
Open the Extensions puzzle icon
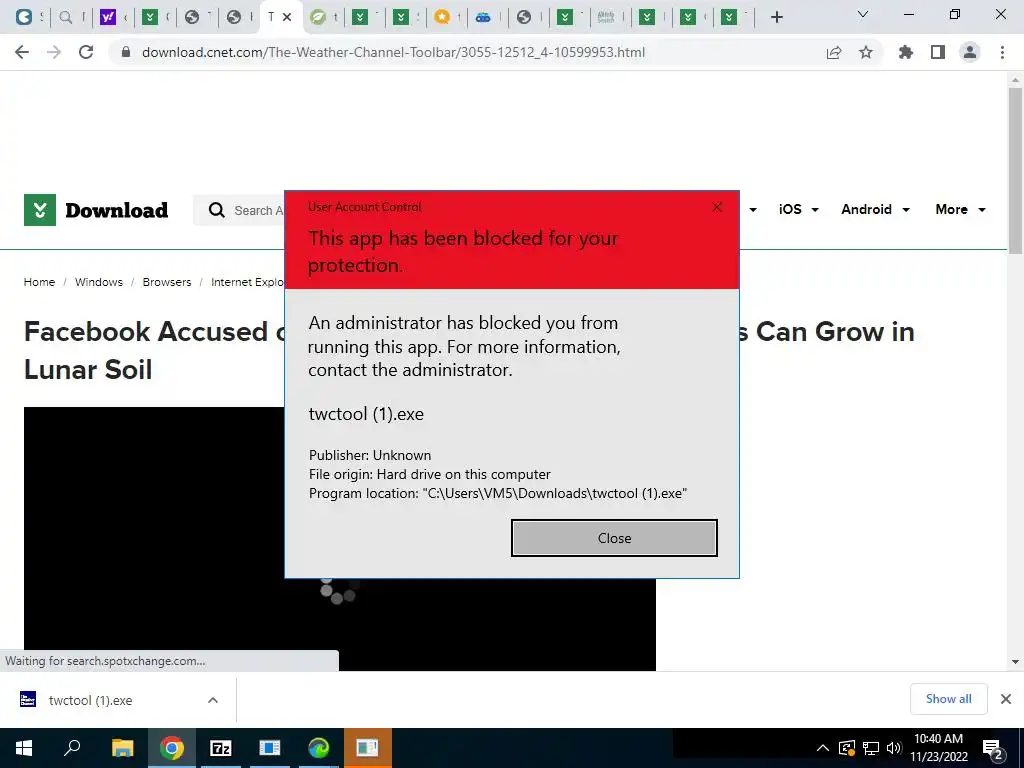coord(906,52)
